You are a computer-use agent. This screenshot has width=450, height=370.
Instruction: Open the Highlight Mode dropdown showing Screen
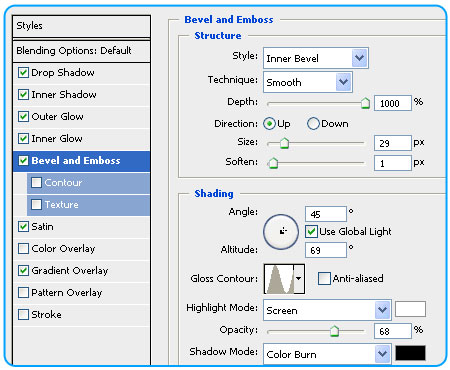point(327,310)
